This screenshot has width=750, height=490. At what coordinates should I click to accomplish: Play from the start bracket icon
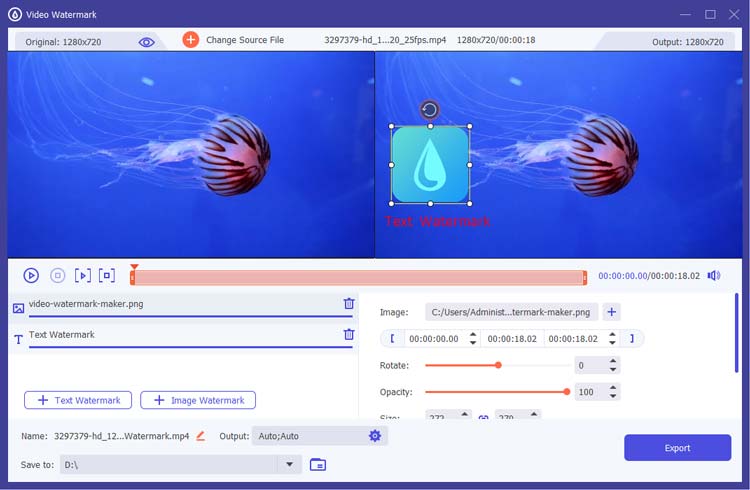(83, 276)
